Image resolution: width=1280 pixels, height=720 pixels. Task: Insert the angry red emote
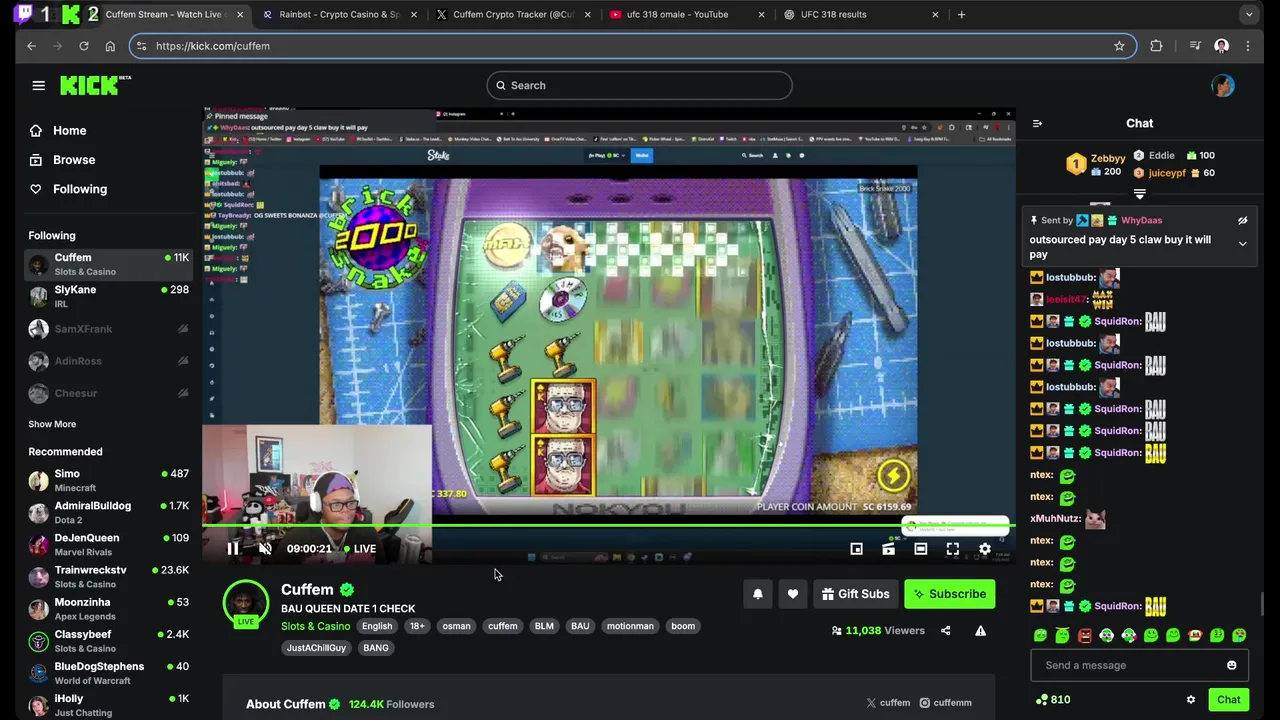(1084, 635)
